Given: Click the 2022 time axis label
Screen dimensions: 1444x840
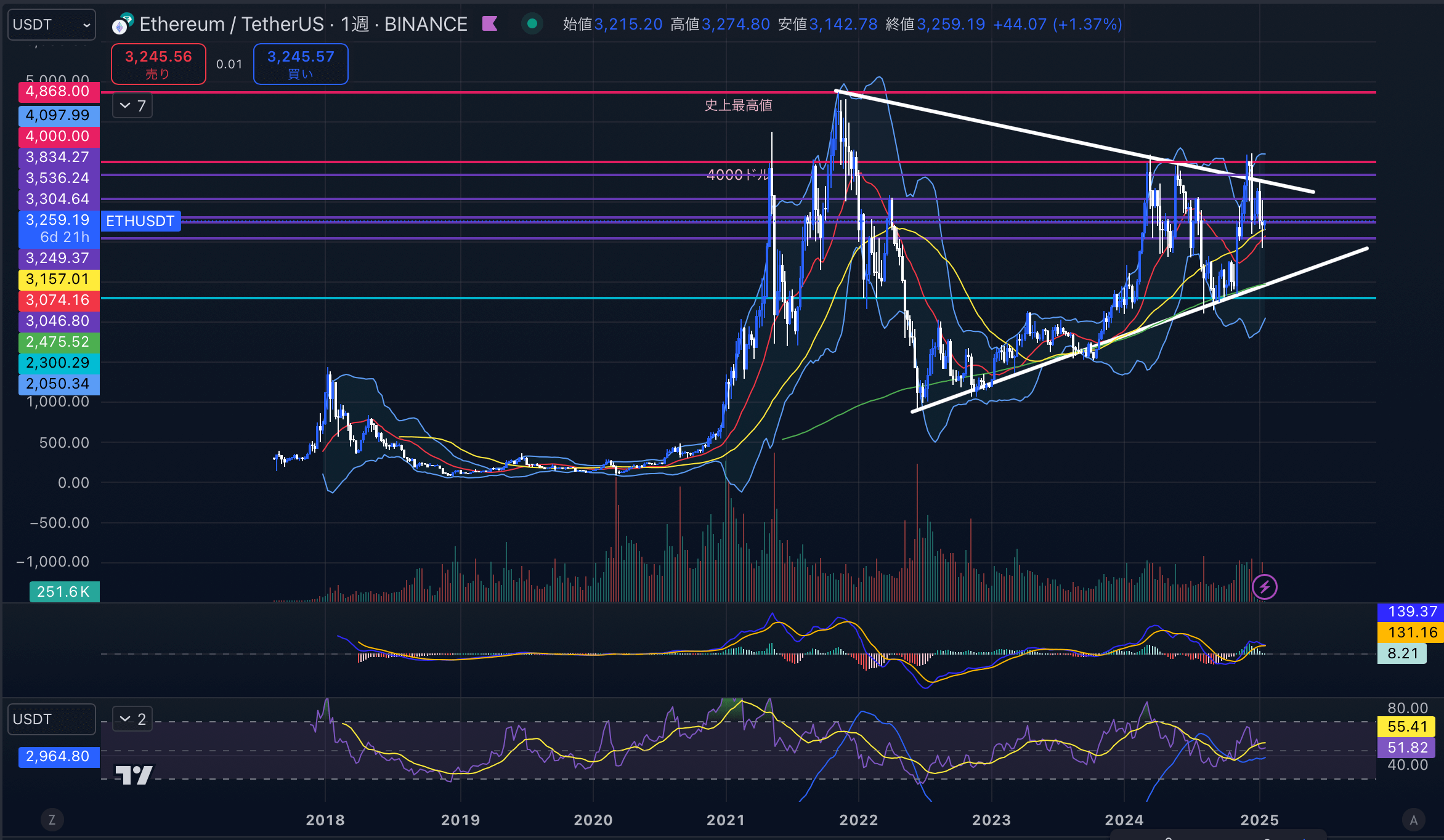Looking at the screenshot, I should tap(859, 820).
